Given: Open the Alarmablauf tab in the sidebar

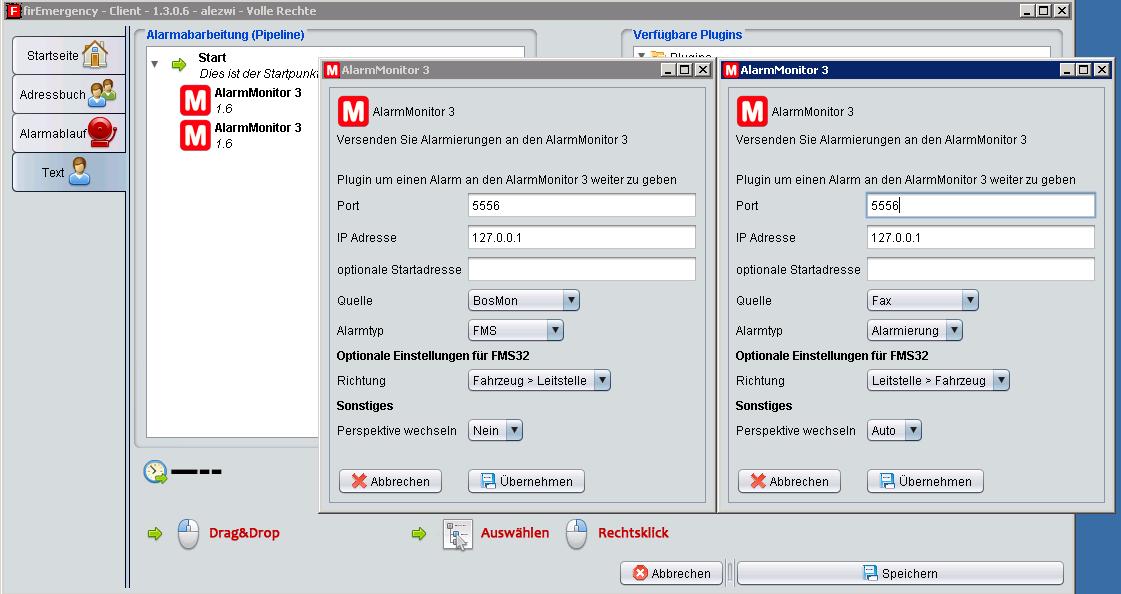Looking at the screenshot, I should [x=69, y=133].
